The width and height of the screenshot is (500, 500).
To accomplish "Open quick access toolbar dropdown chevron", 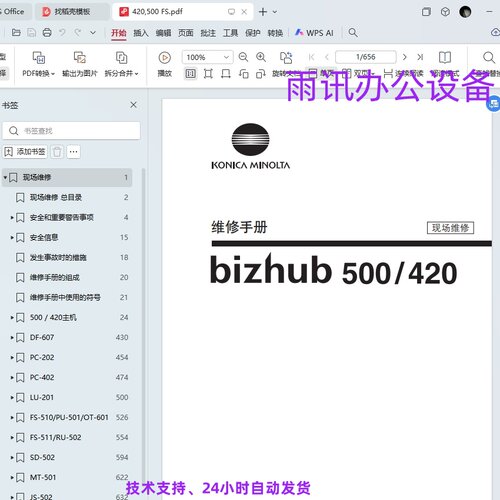I will point(93,33).
